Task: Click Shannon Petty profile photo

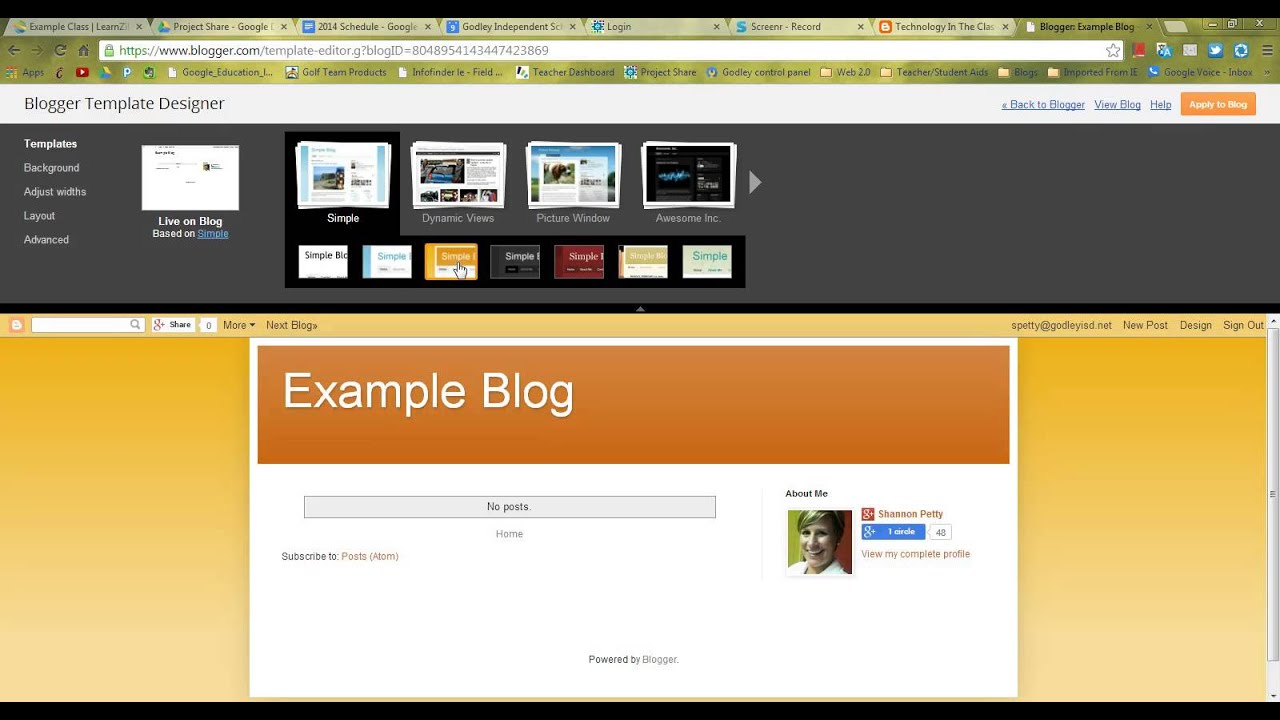Action: pyautogui.click(x=819, y=542)
